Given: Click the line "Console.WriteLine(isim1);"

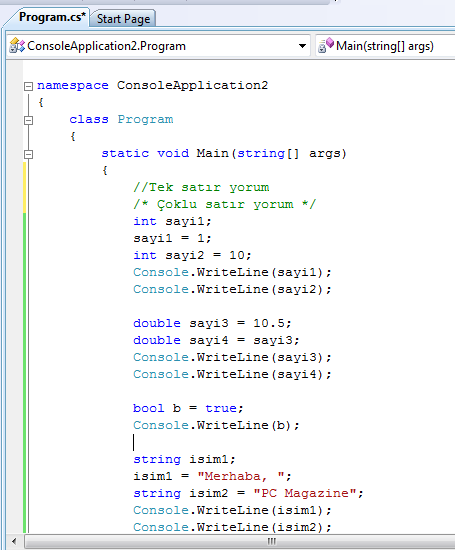Looking at the screenshot, I should 232,510.
